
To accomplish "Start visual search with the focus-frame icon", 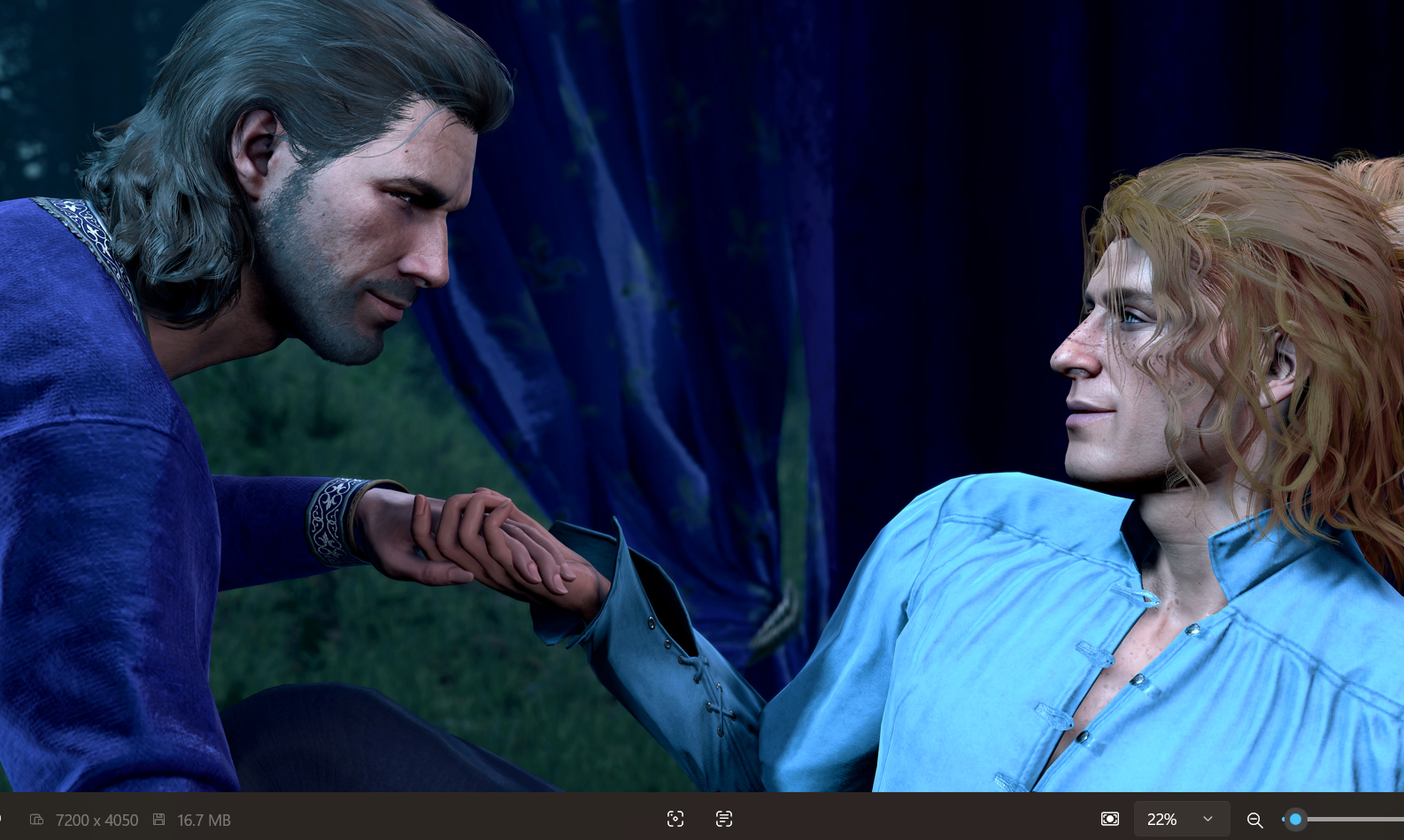I will (675, 819).
